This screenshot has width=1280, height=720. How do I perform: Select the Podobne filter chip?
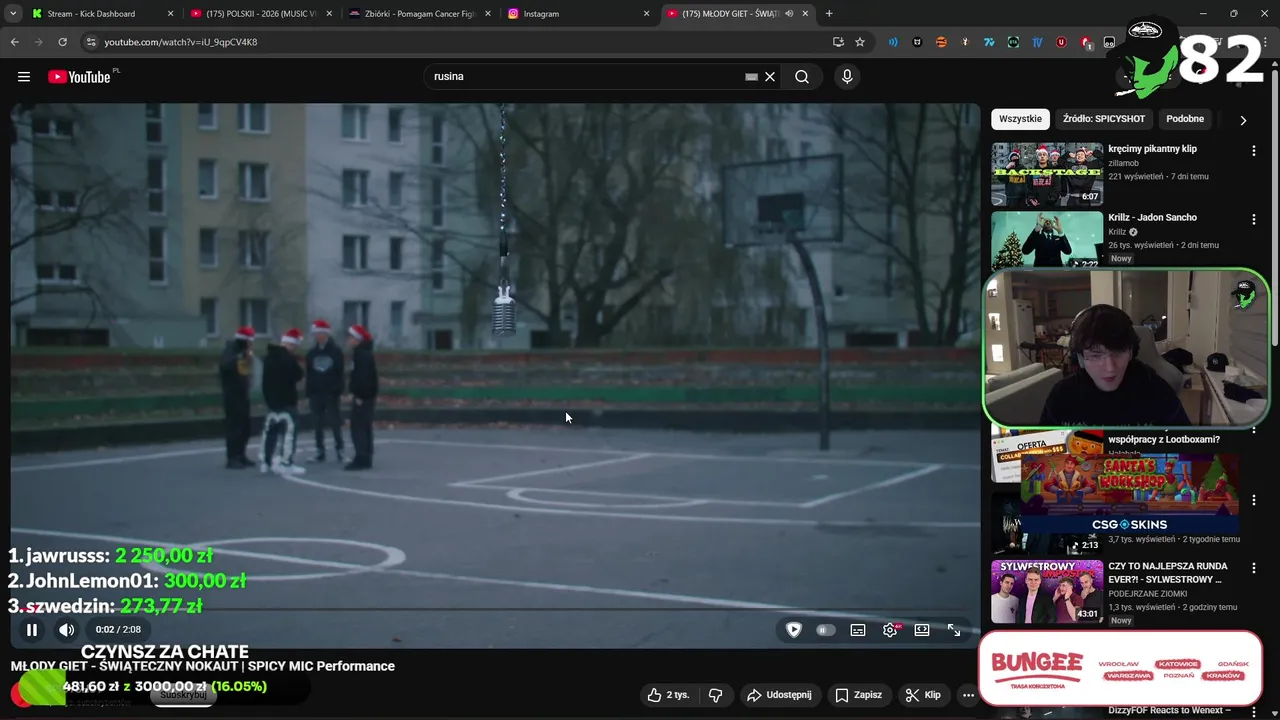coord(1185,119)
